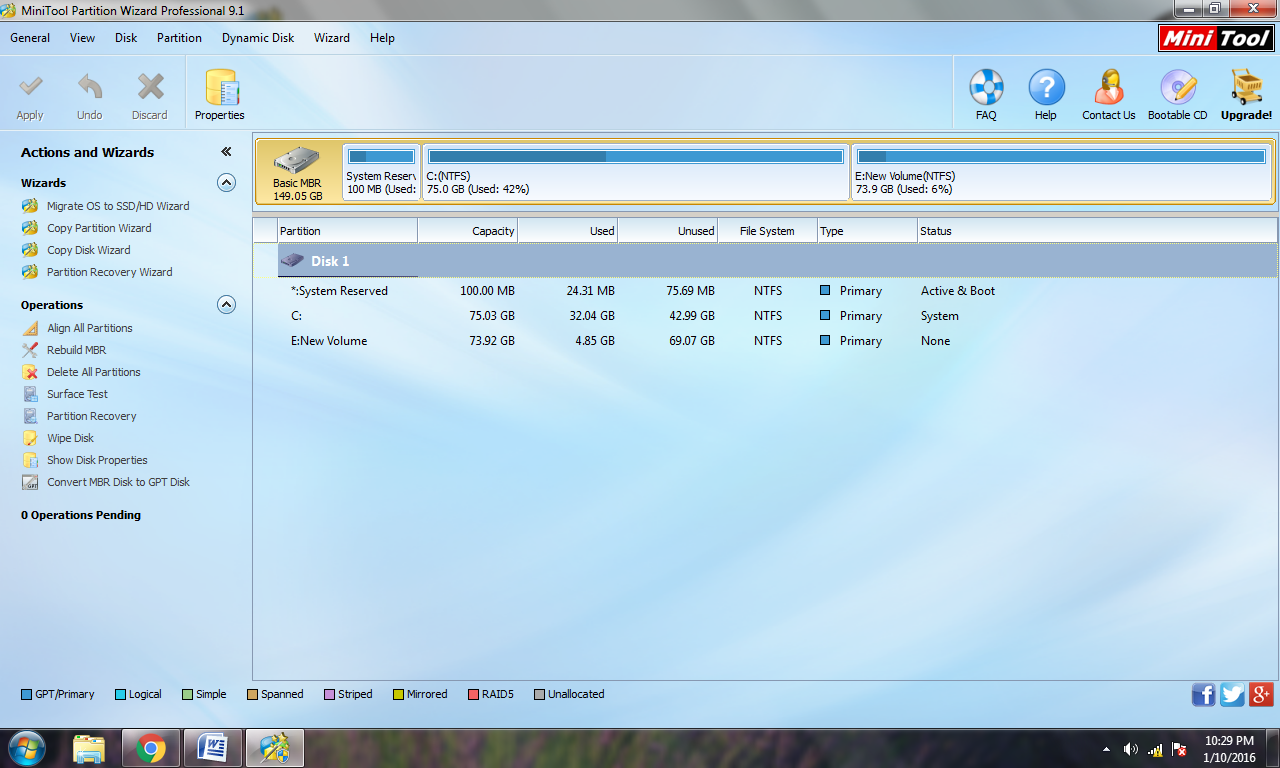Open the View menu

coord(83,38)
